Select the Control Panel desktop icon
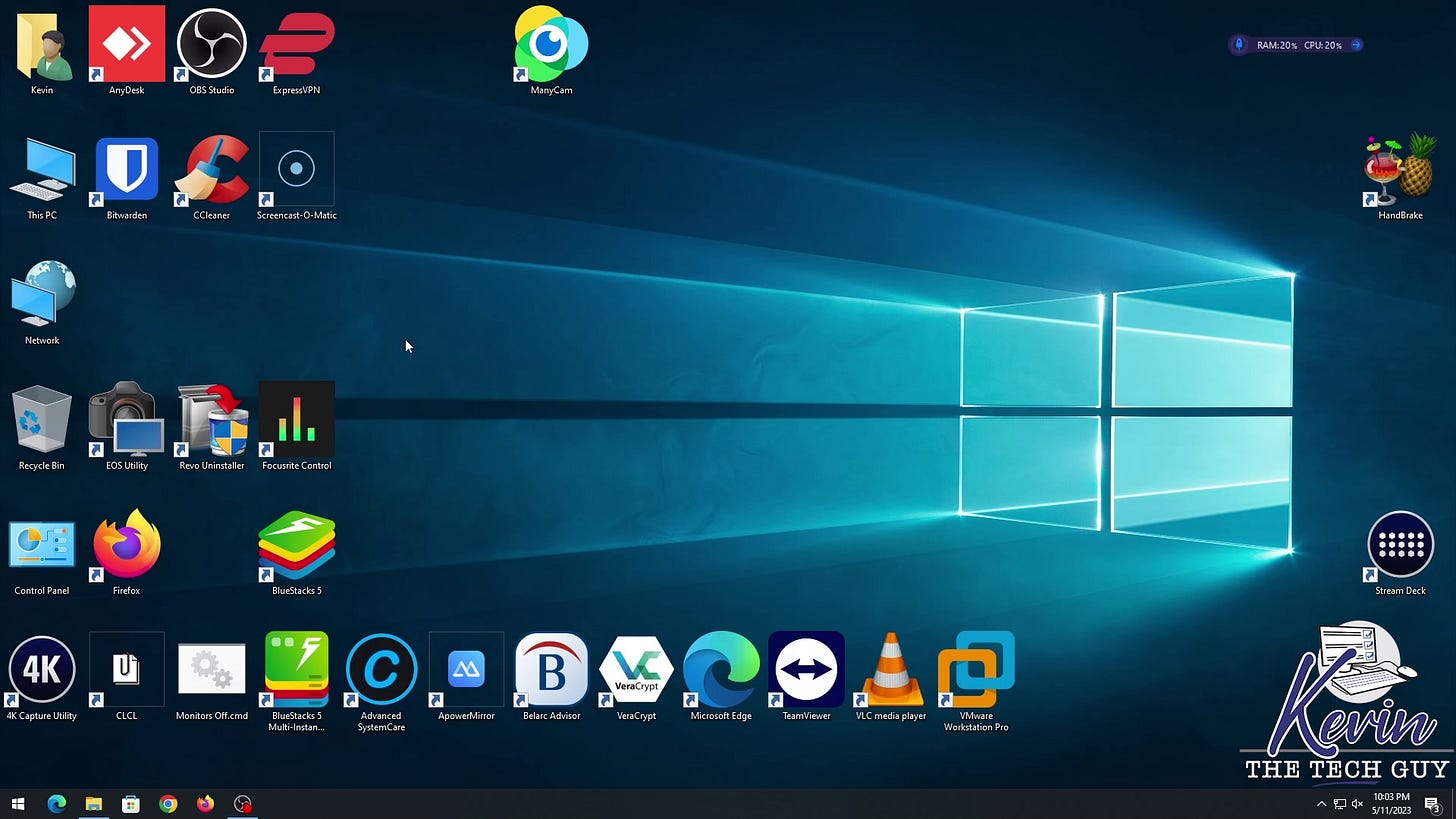 pos(42,556)
